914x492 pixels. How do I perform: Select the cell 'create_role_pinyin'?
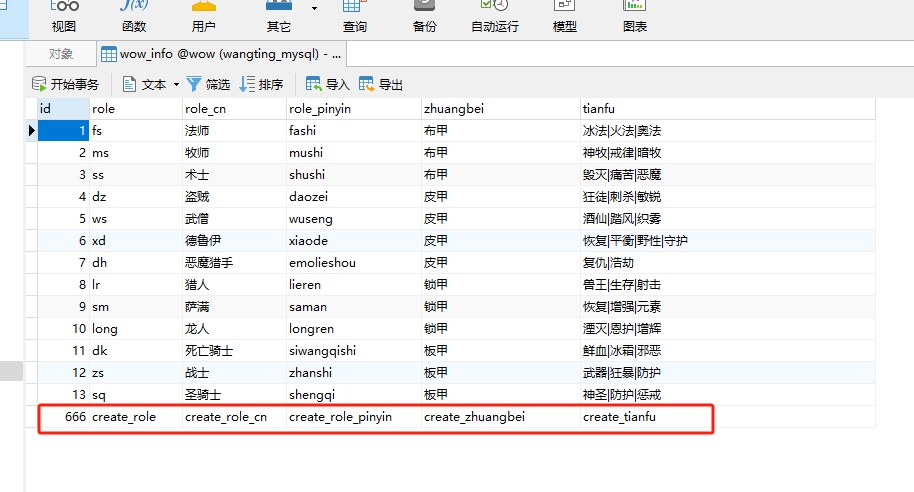tap(354, 417)
